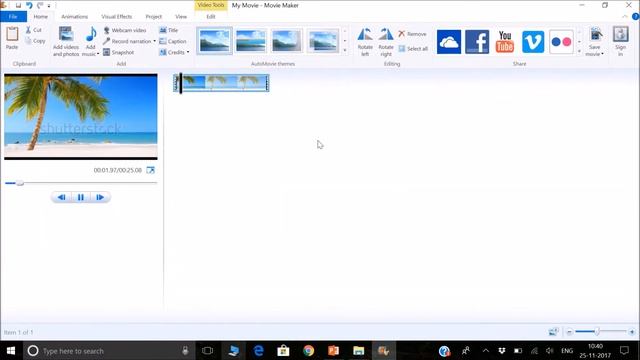Select the second AutoMovie theme thumbnail
640x360 pixels.
pos(251,41)
